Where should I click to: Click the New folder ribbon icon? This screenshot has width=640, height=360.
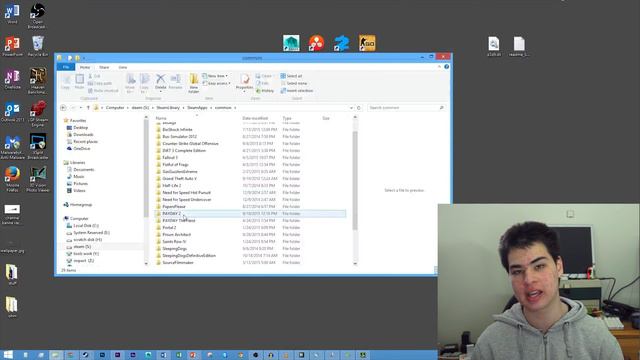tap(194, 83)
